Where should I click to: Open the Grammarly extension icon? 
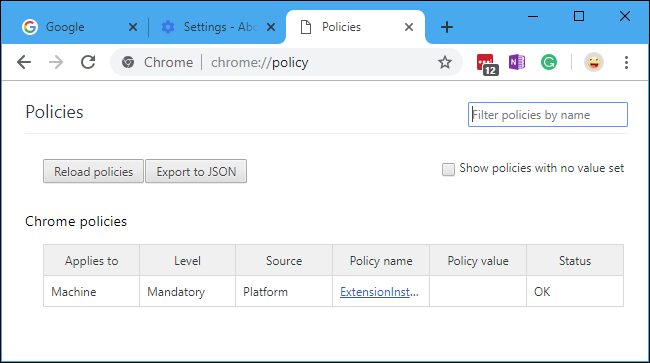pos(549,62)
